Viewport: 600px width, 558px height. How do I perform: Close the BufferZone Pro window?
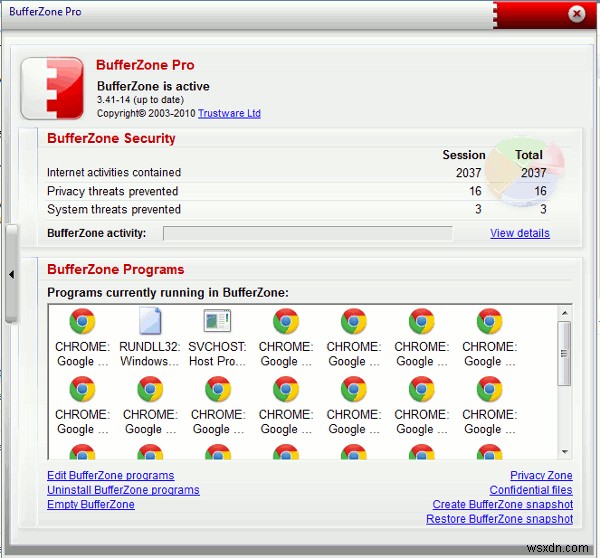coord(576,14)
